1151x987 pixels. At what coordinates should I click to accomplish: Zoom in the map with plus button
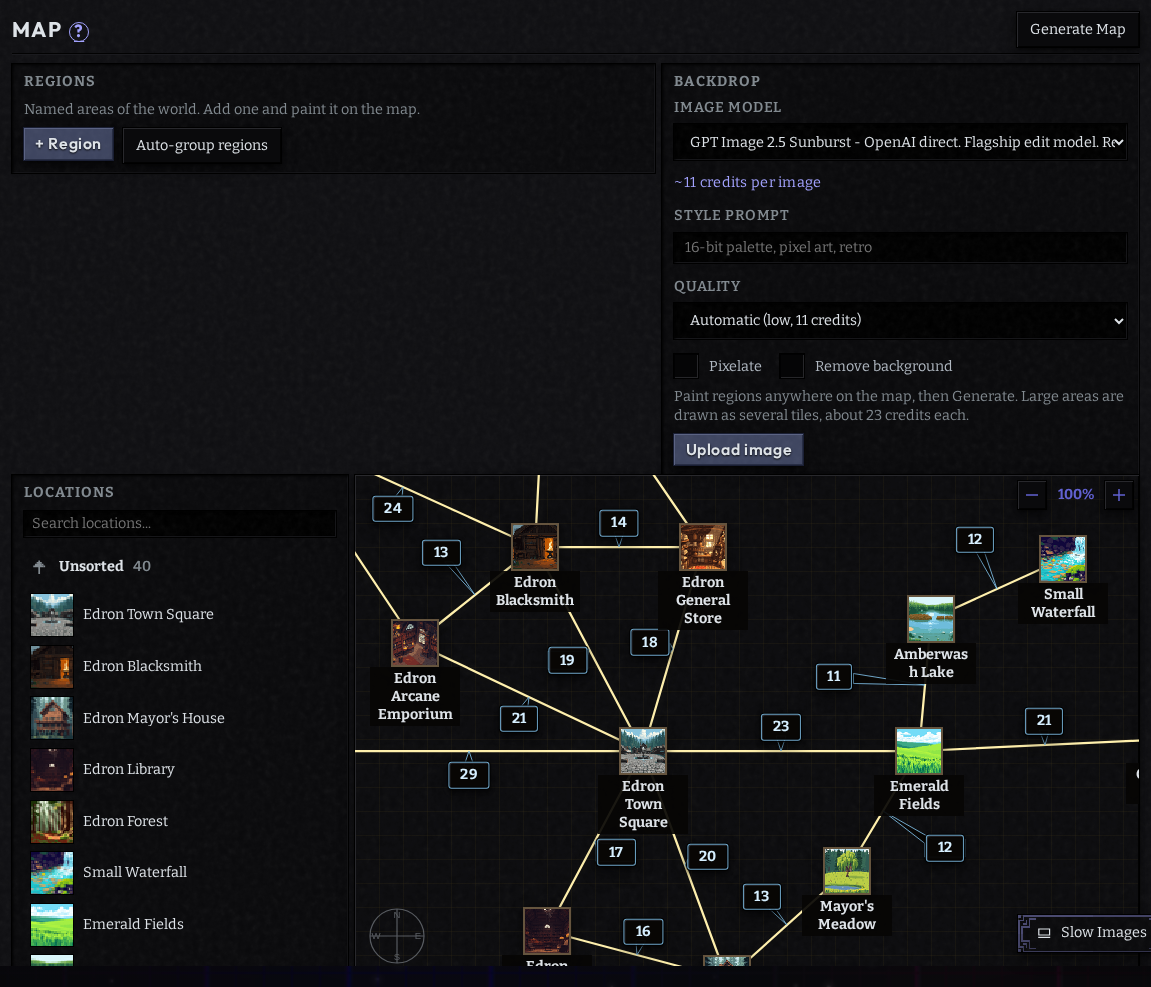point(1119,495)
